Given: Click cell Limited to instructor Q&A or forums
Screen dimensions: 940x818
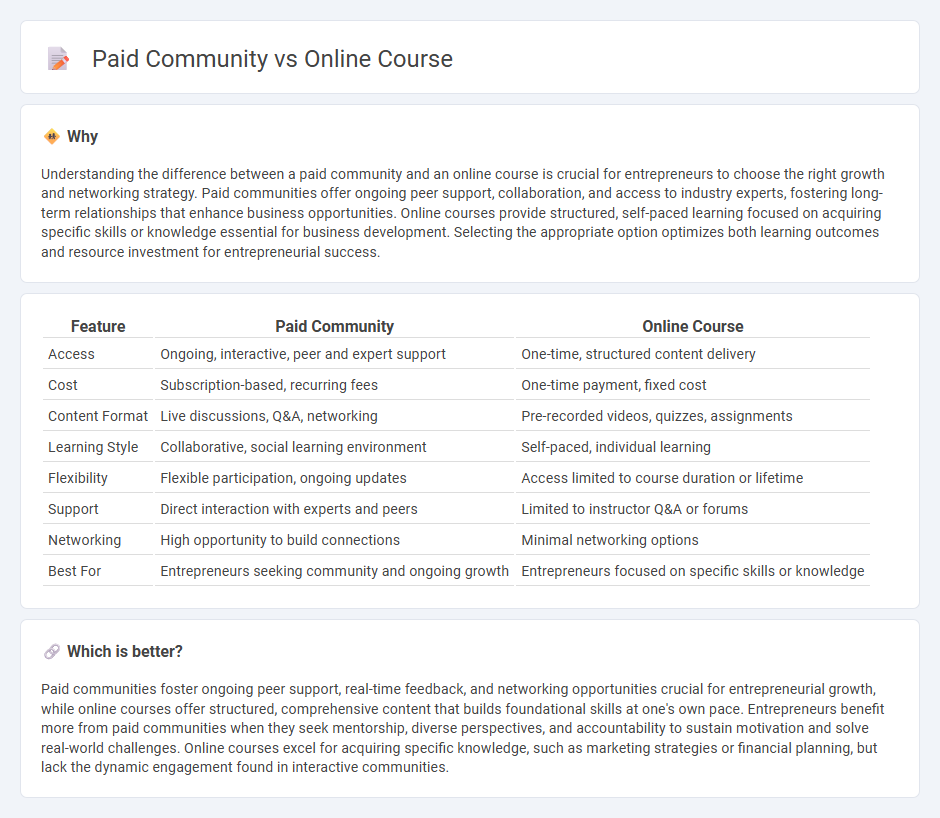Looking at the screenshot, I should coord(692,509).
